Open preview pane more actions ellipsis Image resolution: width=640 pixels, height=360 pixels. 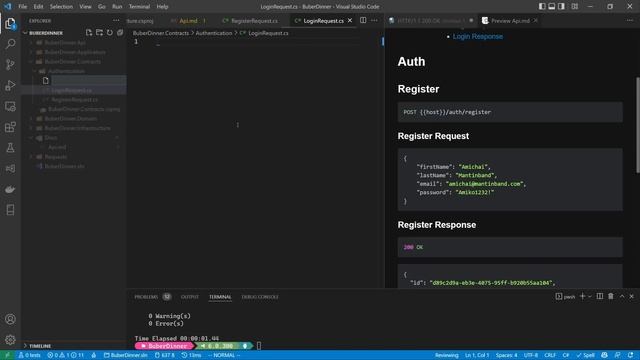[630, 20]
